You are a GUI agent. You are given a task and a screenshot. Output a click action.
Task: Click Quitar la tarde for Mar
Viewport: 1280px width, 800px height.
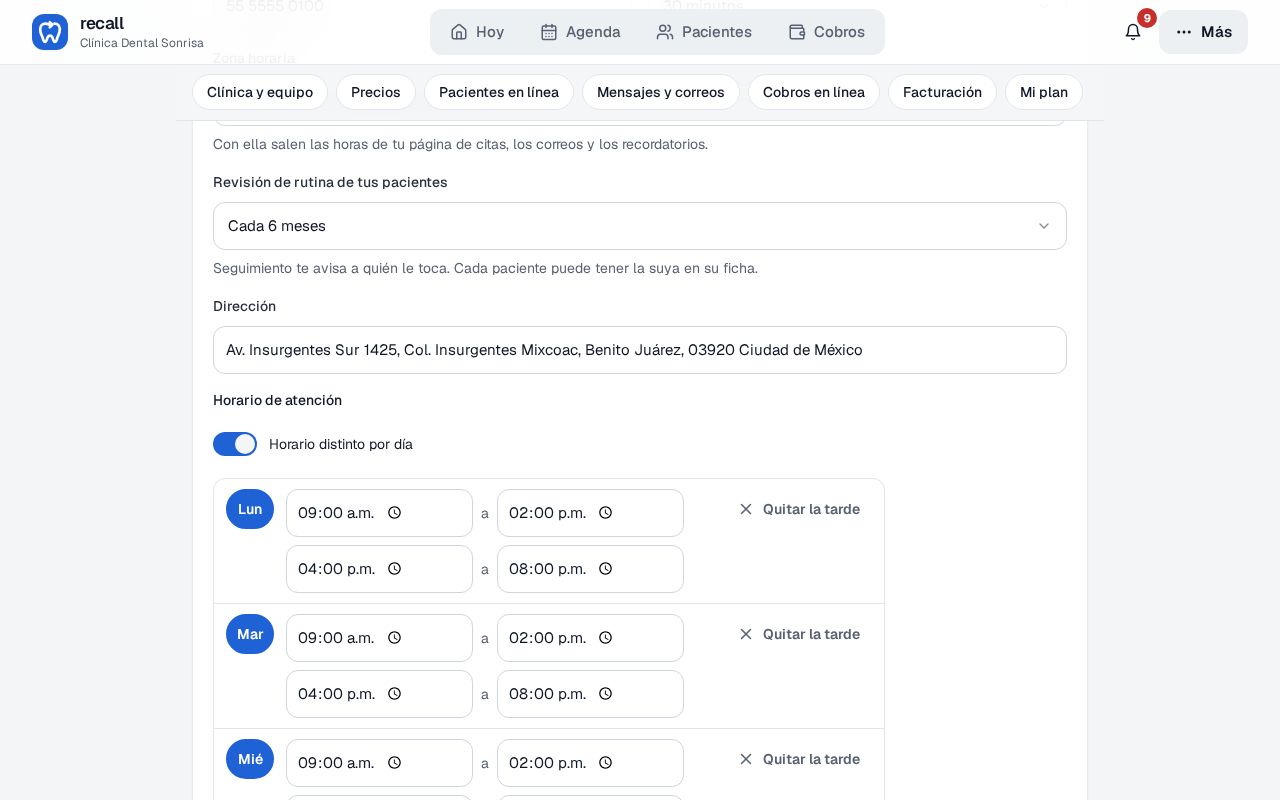point(799,634)
